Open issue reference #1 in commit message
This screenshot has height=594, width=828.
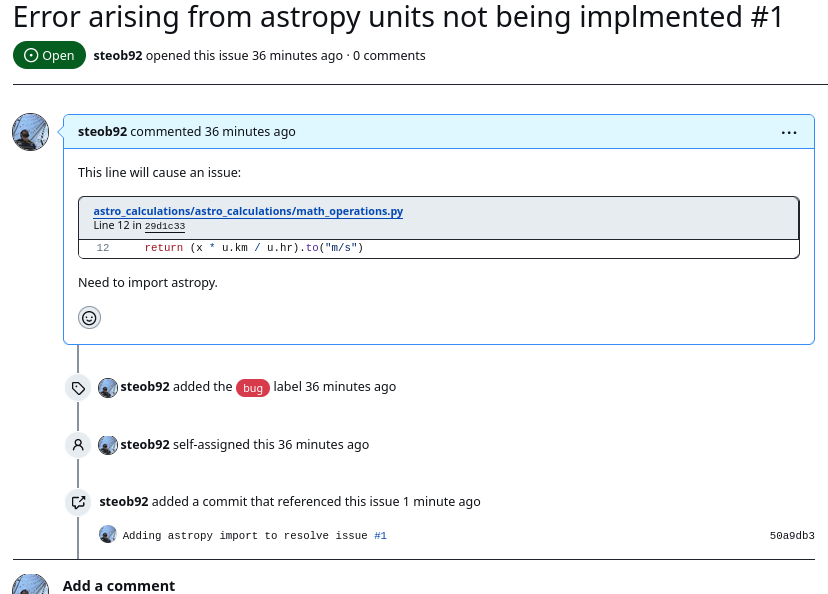[380, 535]
